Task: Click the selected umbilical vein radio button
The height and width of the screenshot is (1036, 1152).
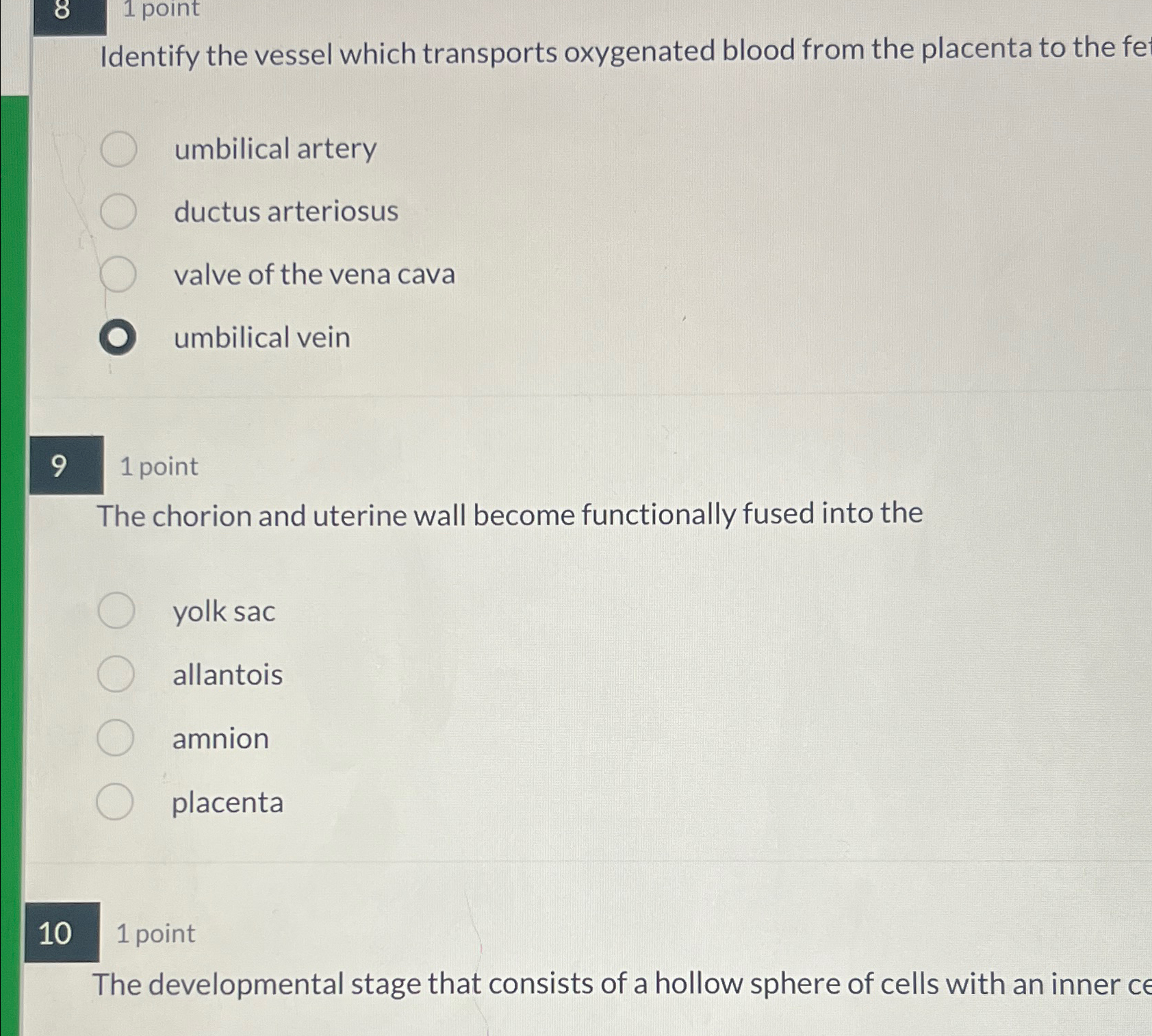Action: pos(118,336)
